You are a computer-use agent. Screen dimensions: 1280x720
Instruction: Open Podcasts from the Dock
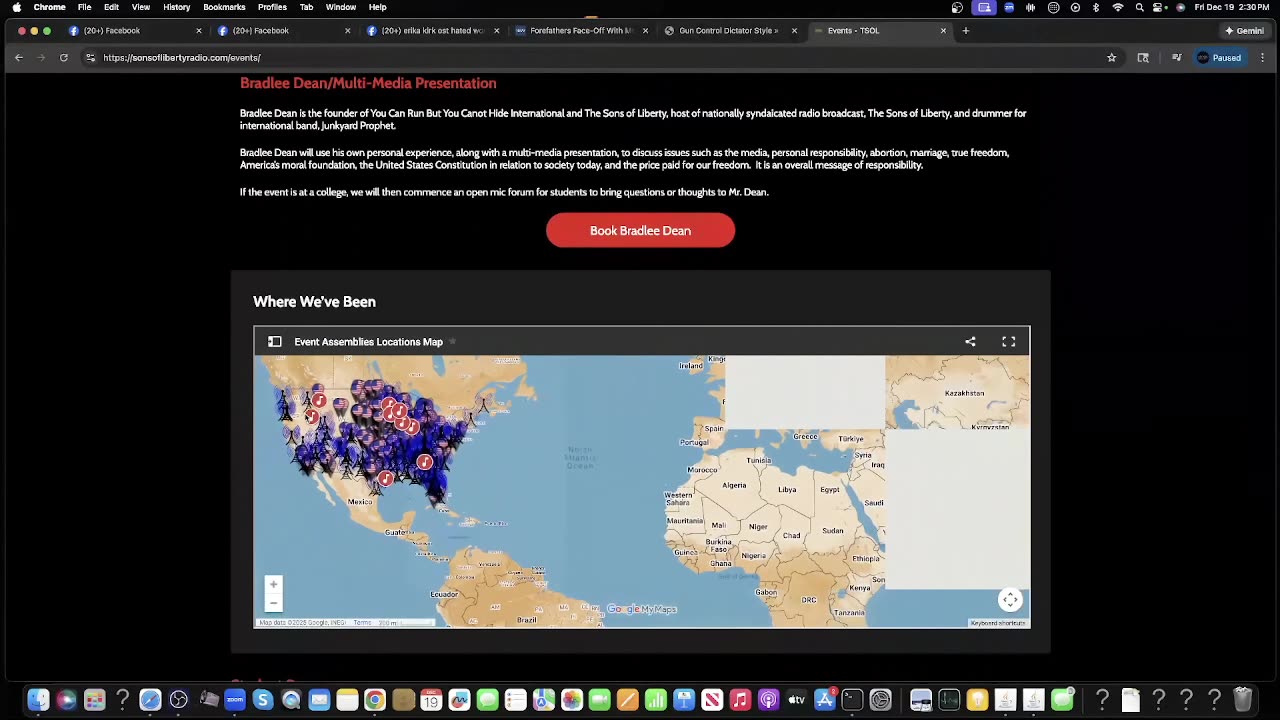(x=768, y=700)
